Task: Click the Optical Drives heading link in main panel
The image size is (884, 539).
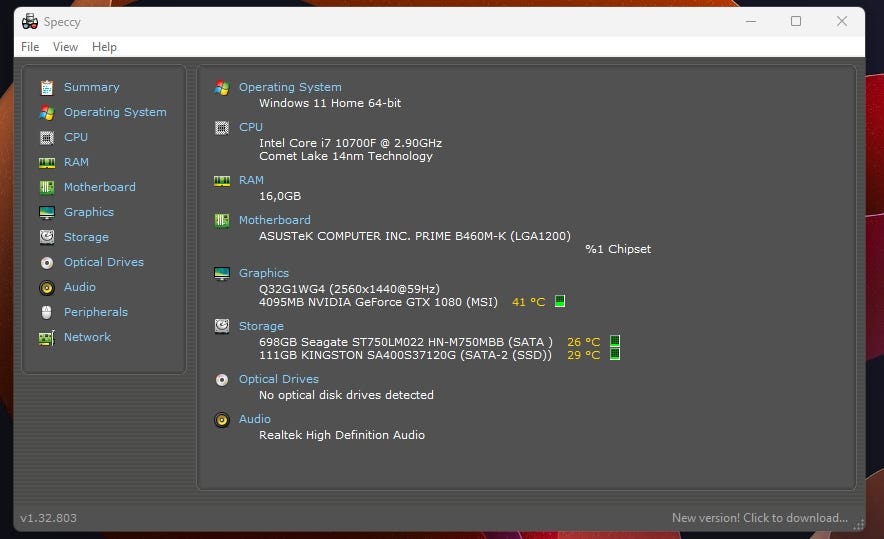Action: (279, 379)
